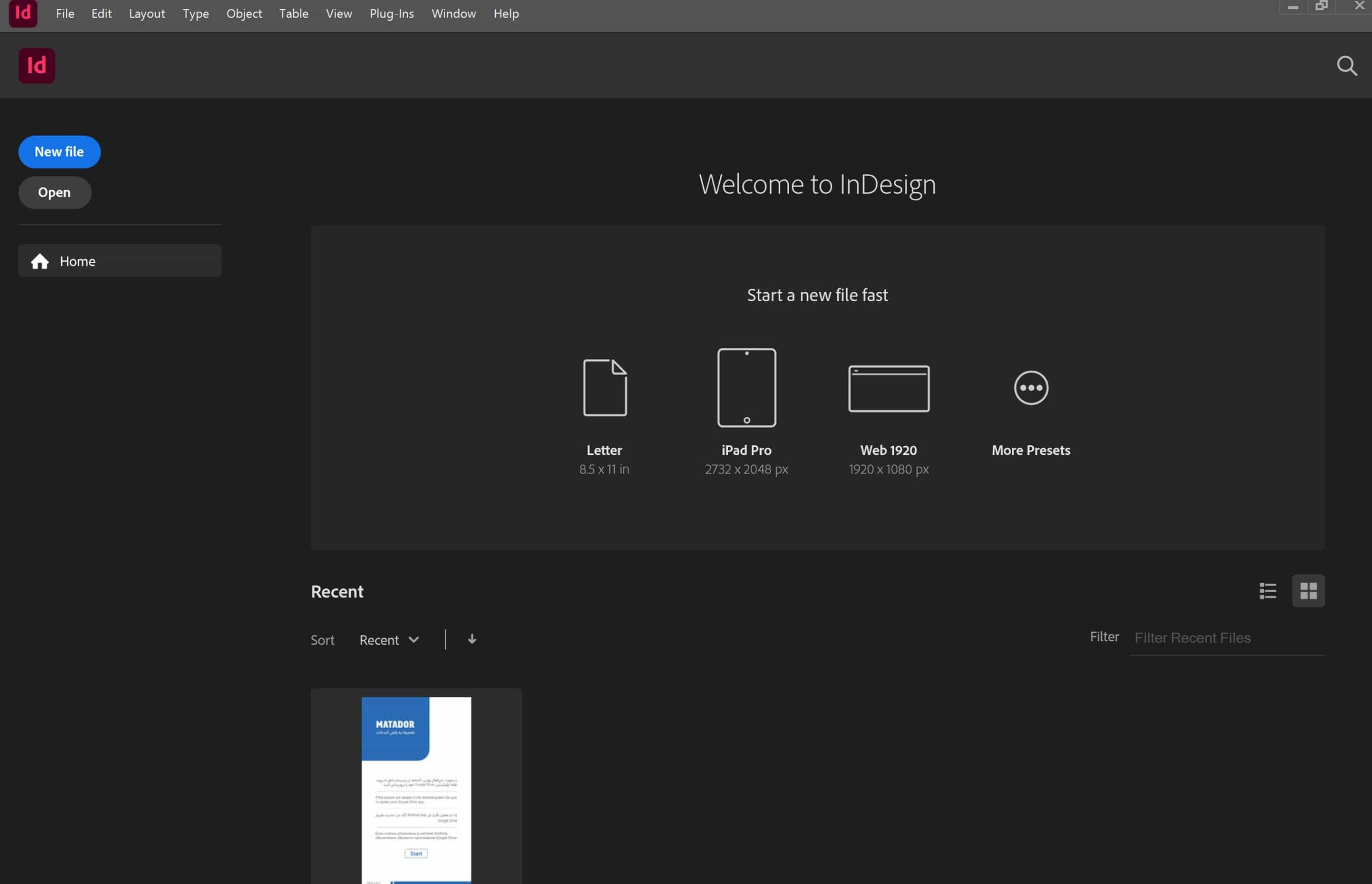Viewport: 1372px width, 884px height.
Task: Open the Layout menu
Action: pos(147,13)
